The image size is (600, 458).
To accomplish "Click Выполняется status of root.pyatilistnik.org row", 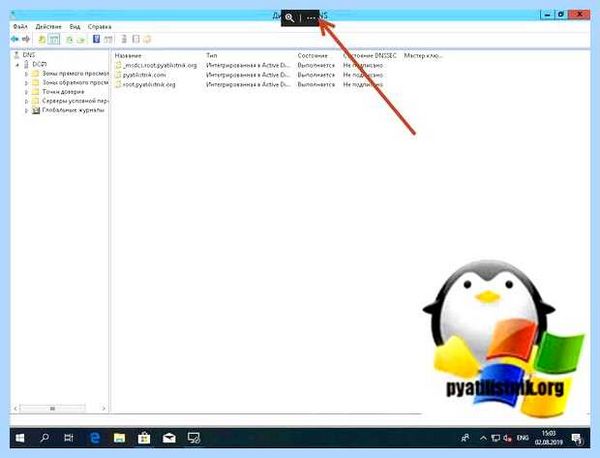I will [316, 85].
